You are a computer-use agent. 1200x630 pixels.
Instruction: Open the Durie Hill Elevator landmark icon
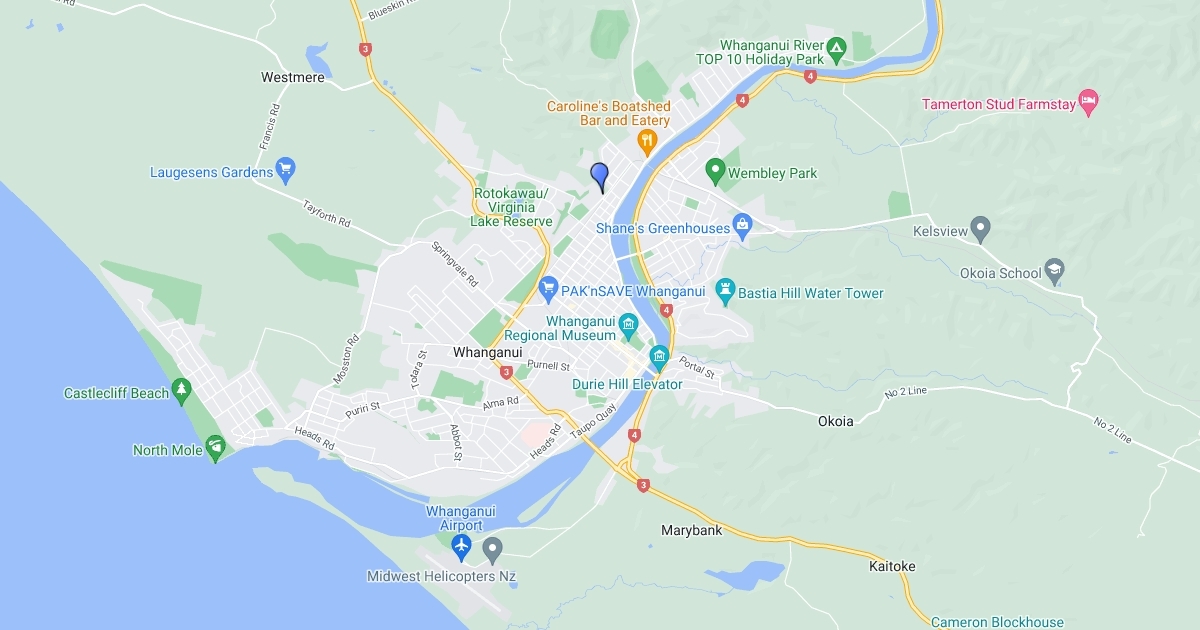coord(659,357)
